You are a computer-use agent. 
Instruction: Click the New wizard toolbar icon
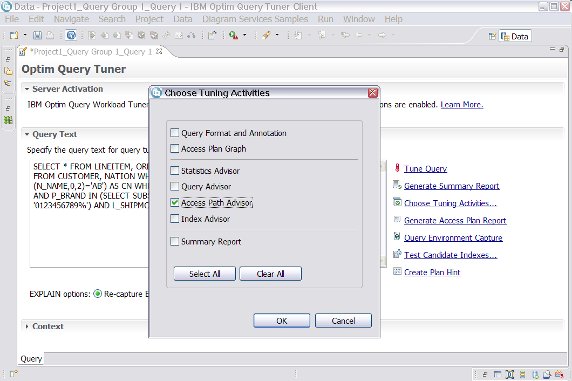point(14,35)
